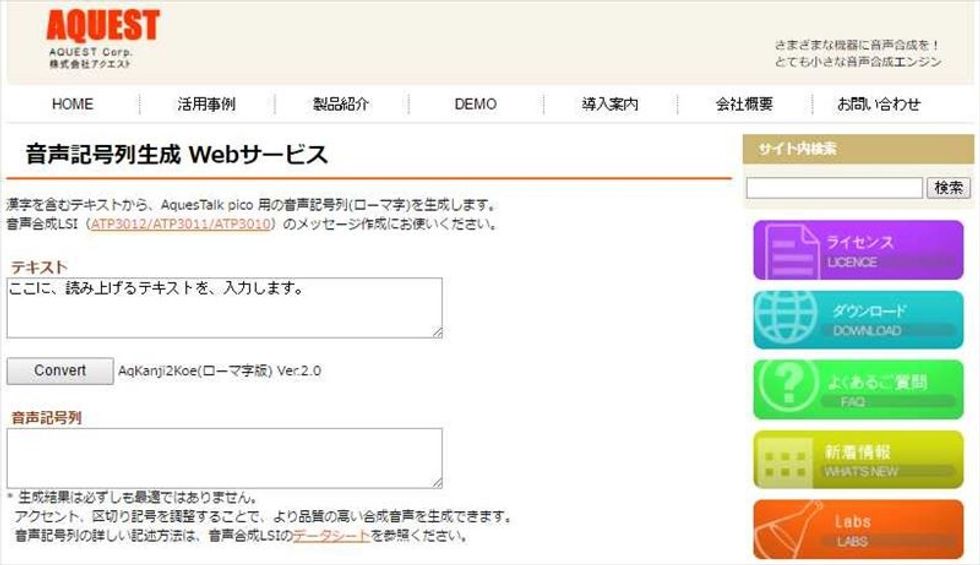Go to the HOME menu item
The width and height of the screenshot is (980, 565).
(x=72, y=104)
